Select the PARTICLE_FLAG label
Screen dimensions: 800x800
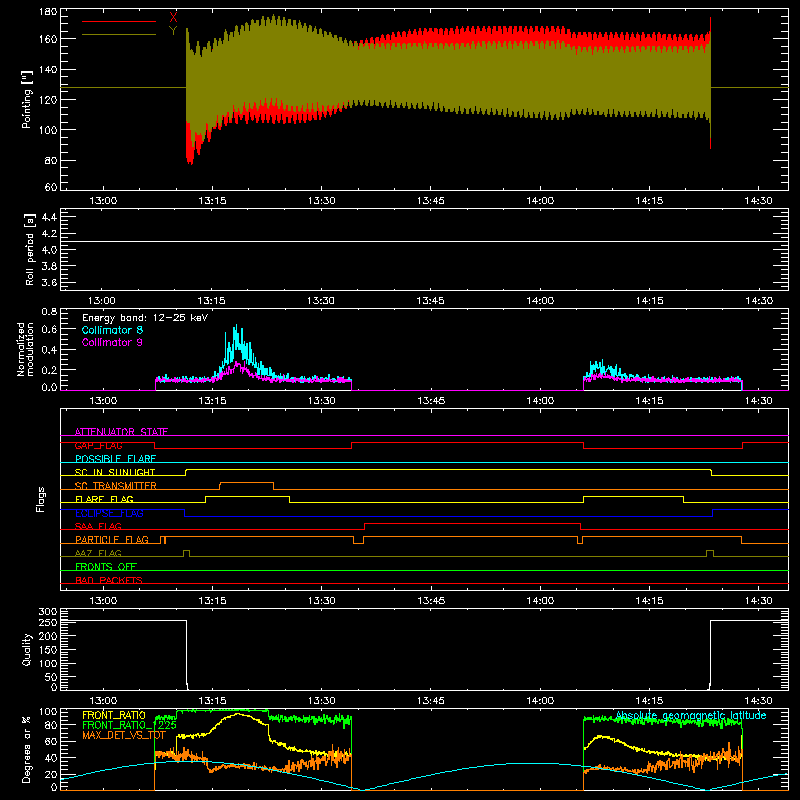(112, 539)
